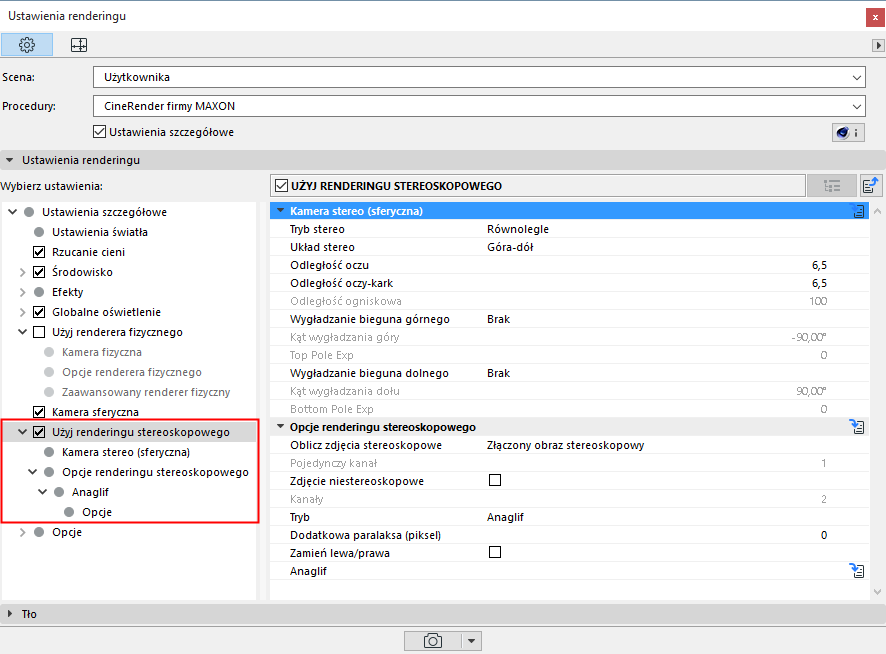Screen dimensions: 886x654
Task: Change Oblicz zdjęcia stereoskopowe value
Action: 565,445
